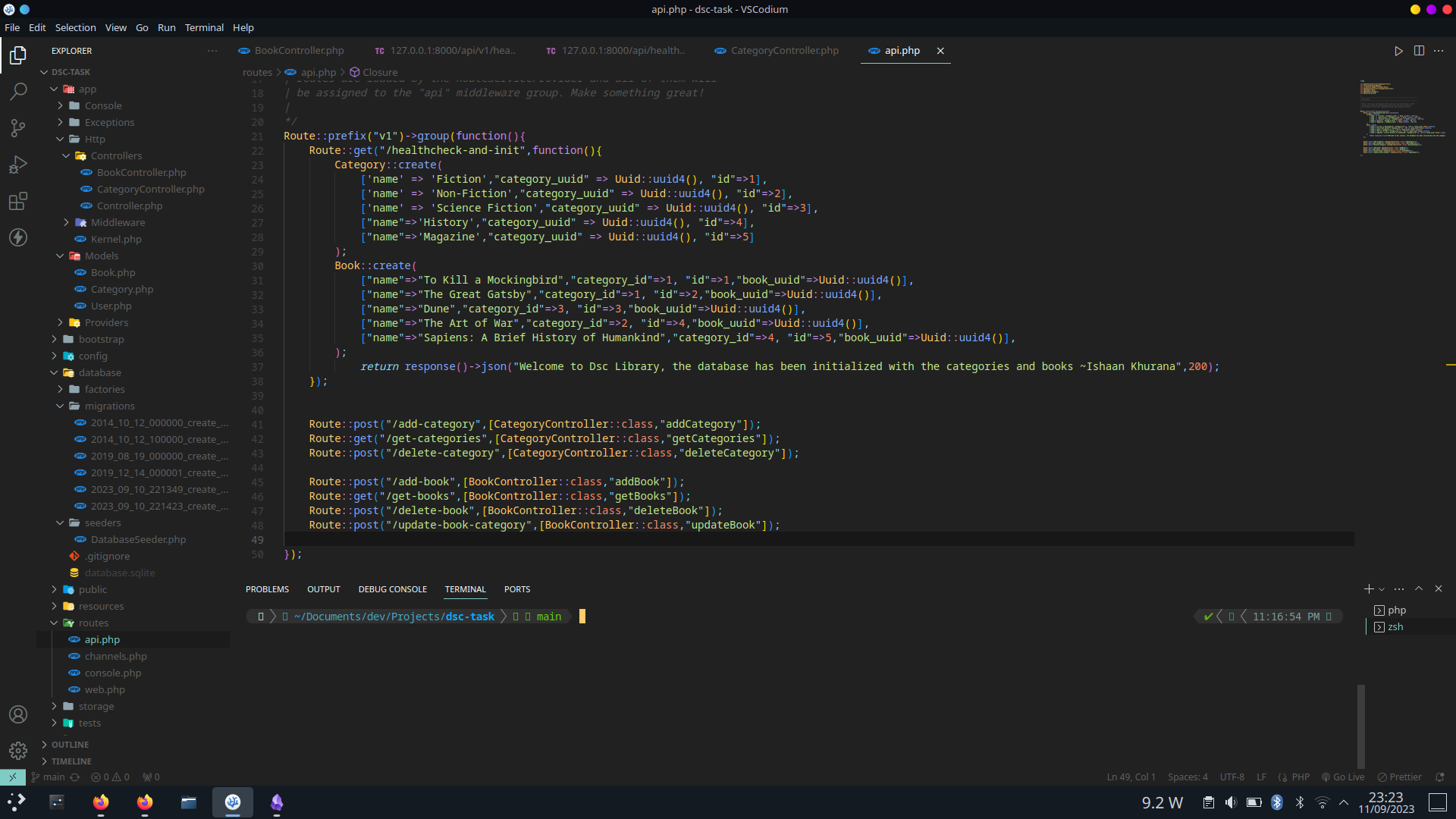Click Prettier in status bar
The image size is (1456, 819).
[1400, 777]
